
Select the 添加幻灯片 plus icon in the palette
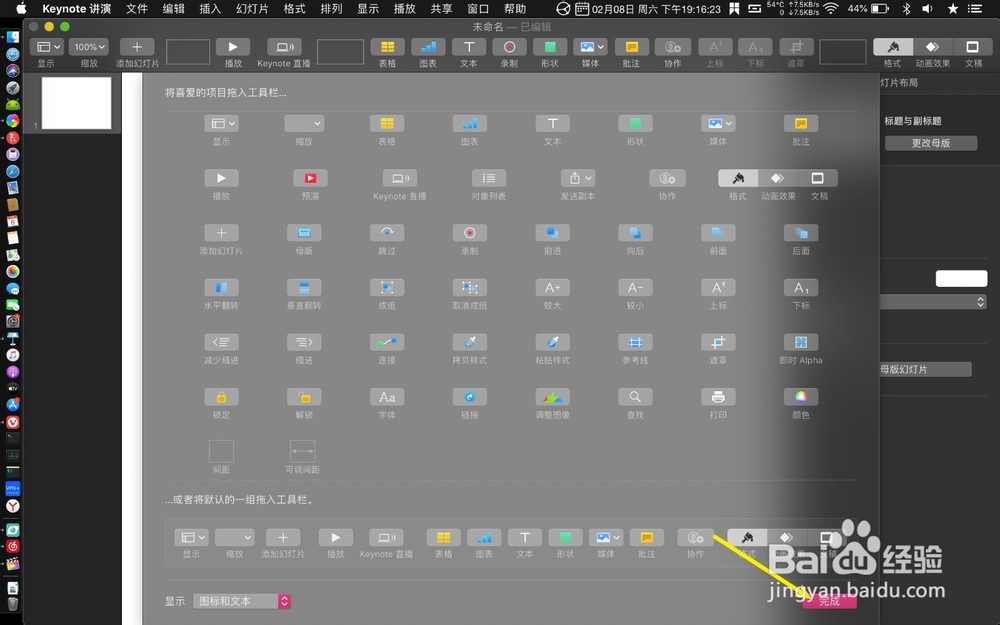click(221, 233)
